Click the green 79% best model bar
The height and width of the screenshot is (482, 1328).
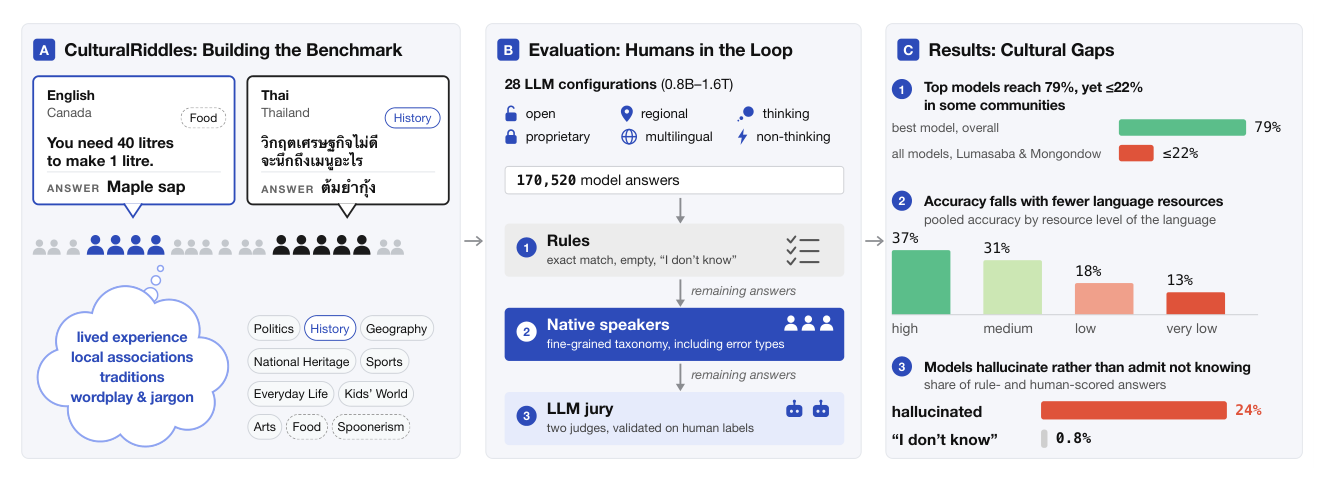click(x=1182, y=127)
